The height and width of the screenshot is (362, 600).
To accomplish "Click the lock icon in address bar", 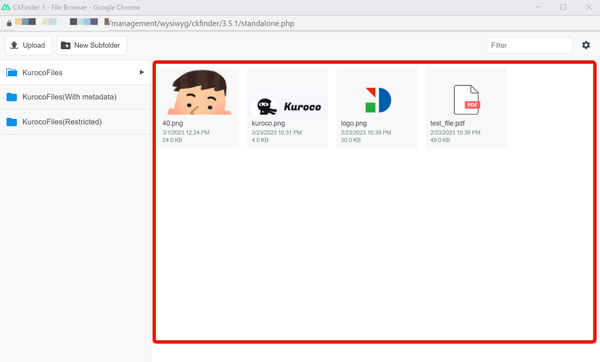I will [x=9, y=23].
